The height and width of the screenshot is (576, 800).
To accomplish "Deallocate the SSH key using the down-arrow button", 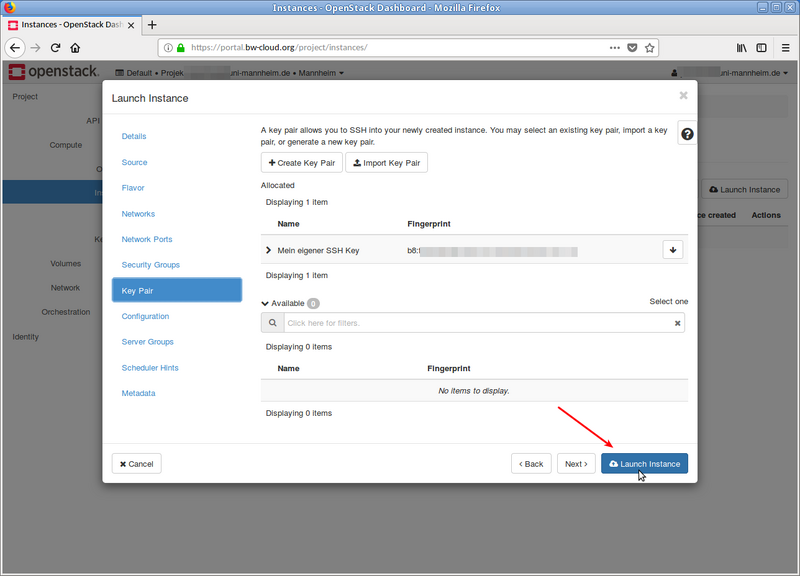I will point(673,248).
